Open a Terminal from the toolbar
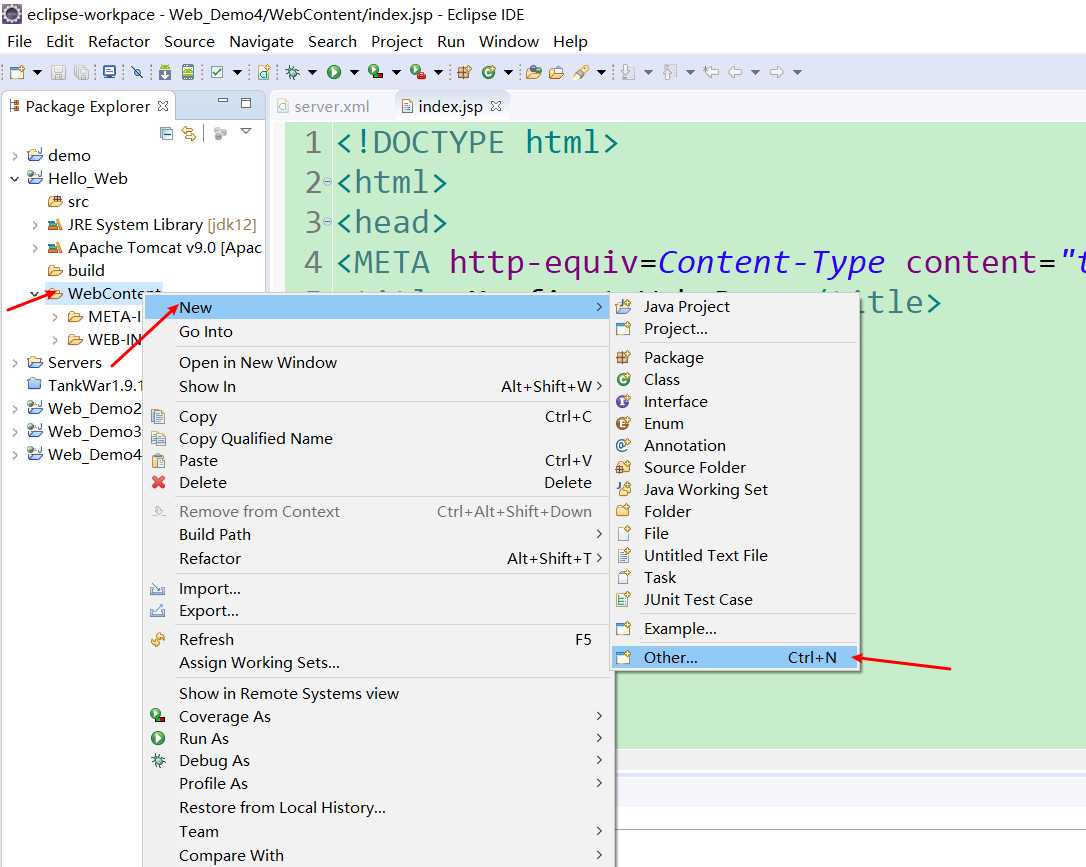The height and width of the screenshot is (867, 1086). coord(109,72)
